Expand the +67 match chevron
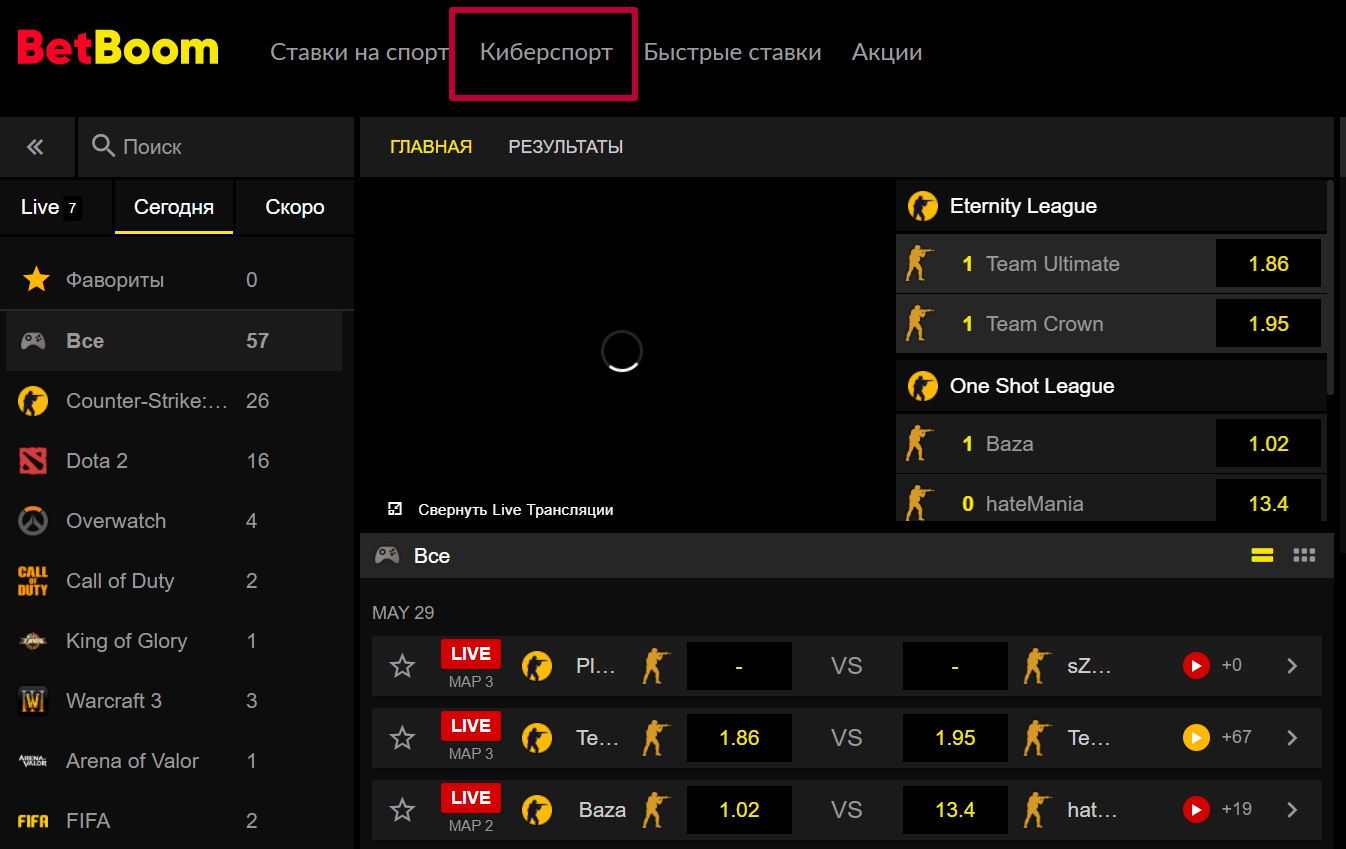Image resolution: width=1346 pixels, height=849 pixels. tap(1292, 737)
